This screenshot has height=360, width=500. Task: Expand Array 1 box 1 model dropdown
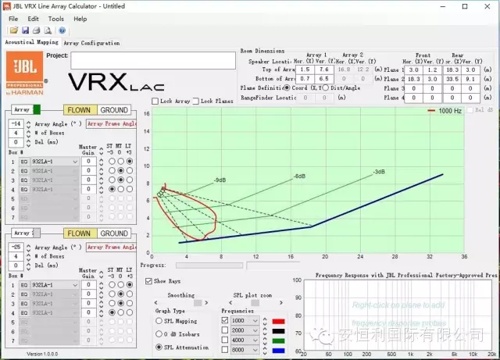click(75, 162)
